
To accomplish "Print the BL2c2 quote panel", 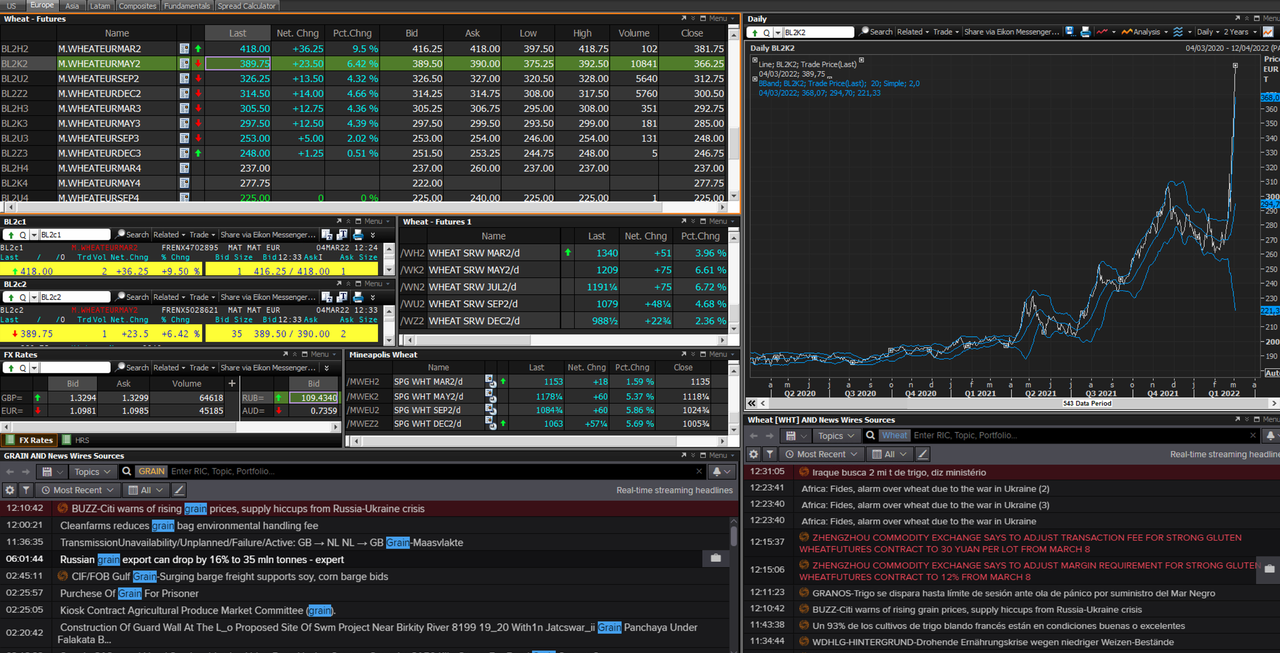I will click(x=358, y=297).
